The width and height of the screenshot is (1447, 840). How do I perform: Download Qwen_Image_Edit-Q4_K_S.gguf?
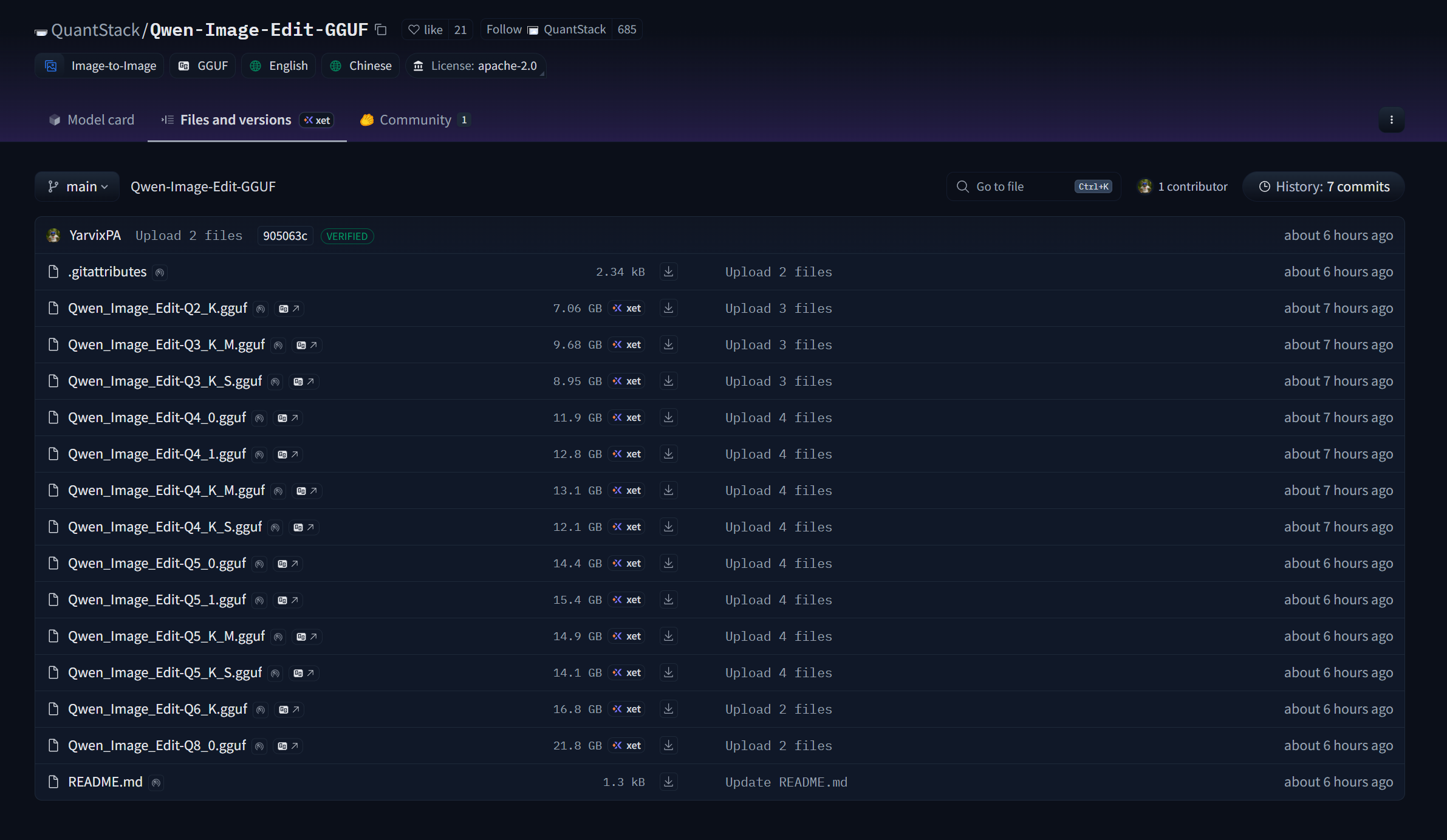tap(669, 527)
